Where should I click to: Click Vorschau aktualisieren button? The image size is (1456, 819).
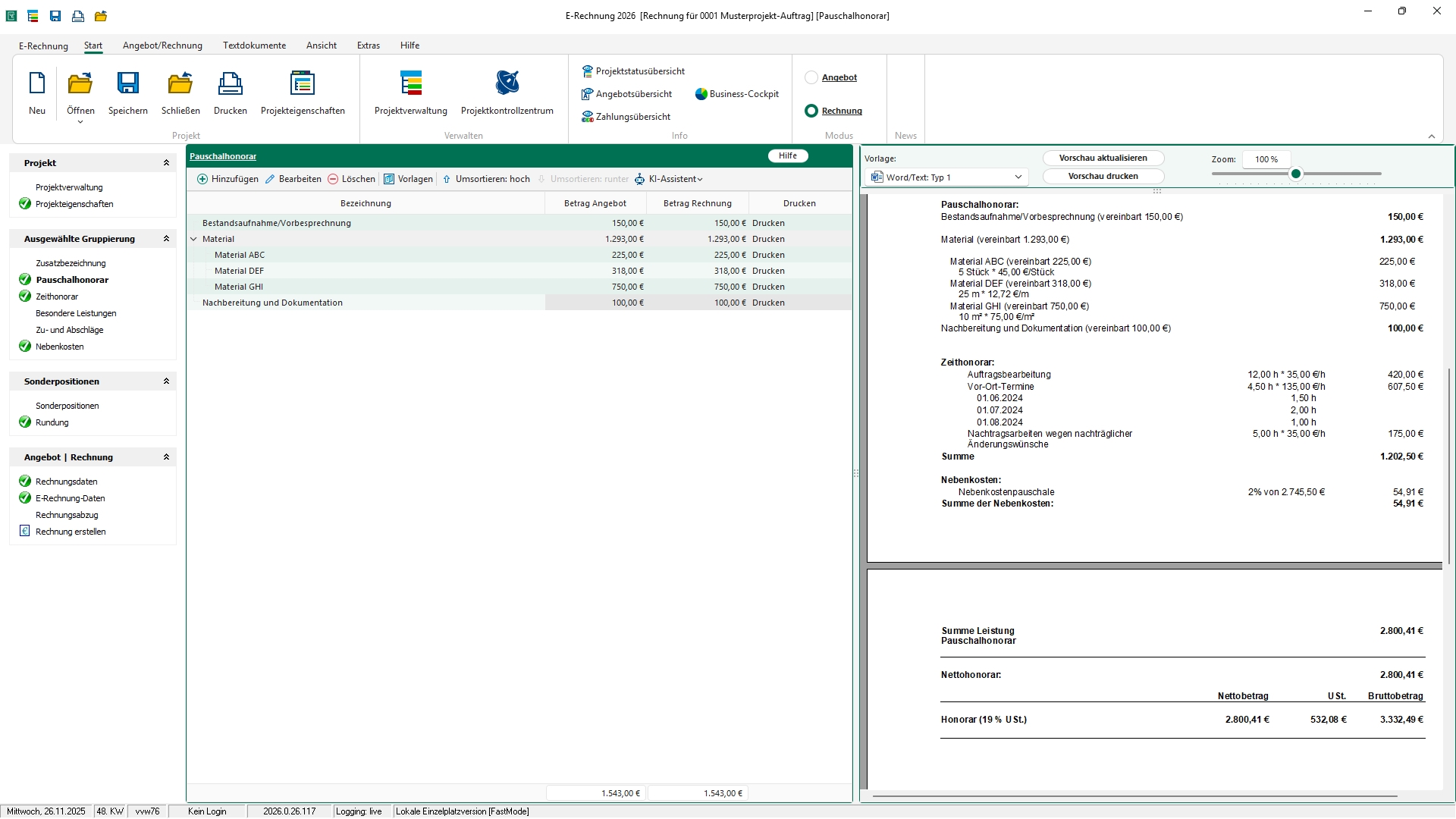[1103, 158]
